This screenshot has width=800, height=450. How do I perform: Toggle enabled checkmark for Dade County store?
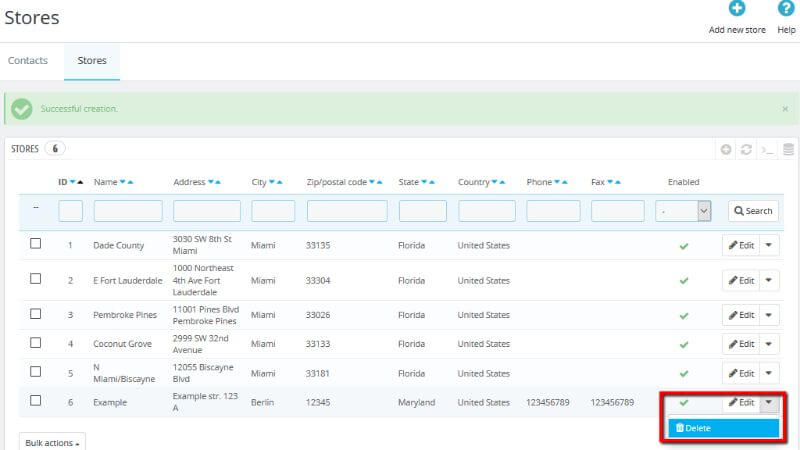(684, 246)
